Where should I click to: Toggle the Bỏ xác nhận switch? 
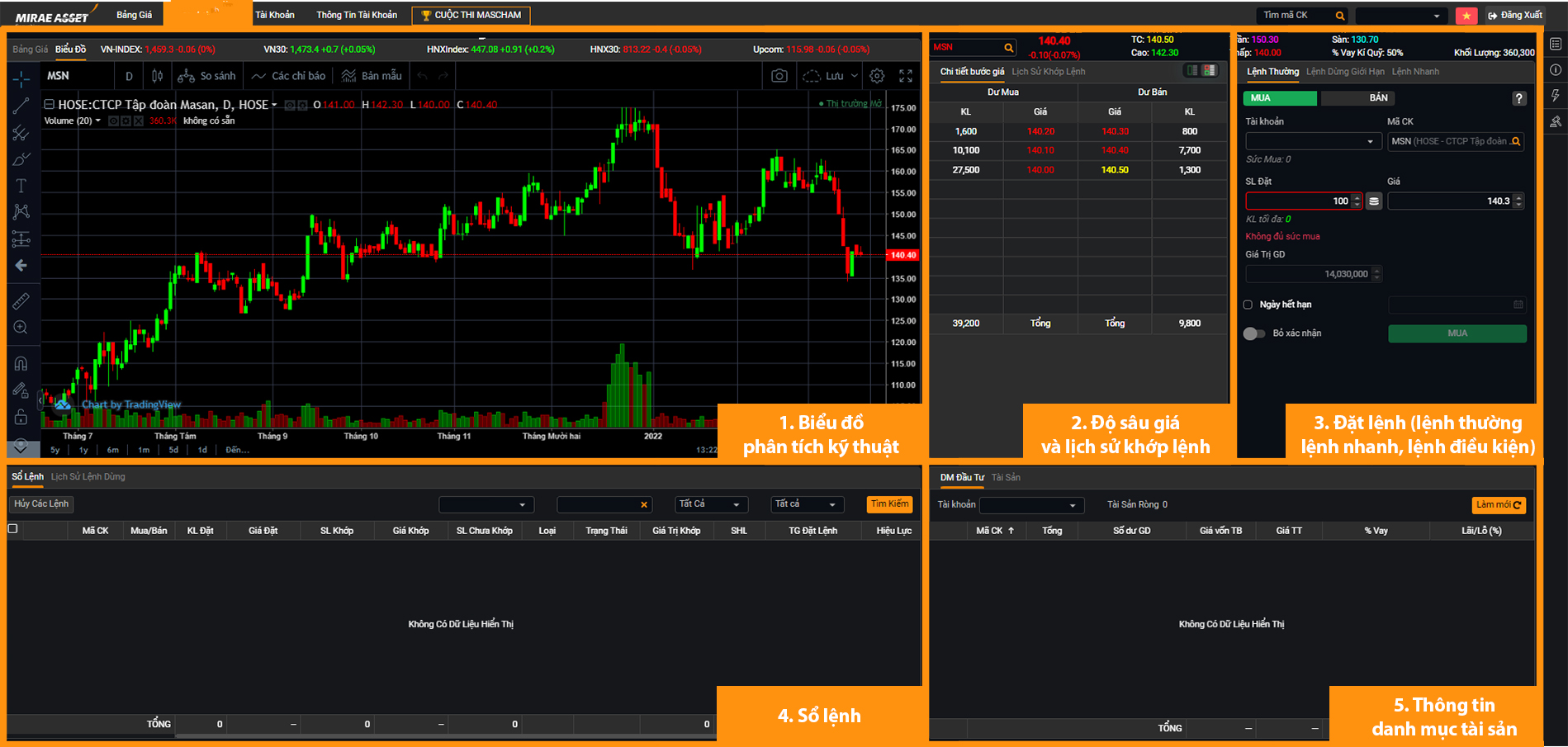click(1255, 333)
